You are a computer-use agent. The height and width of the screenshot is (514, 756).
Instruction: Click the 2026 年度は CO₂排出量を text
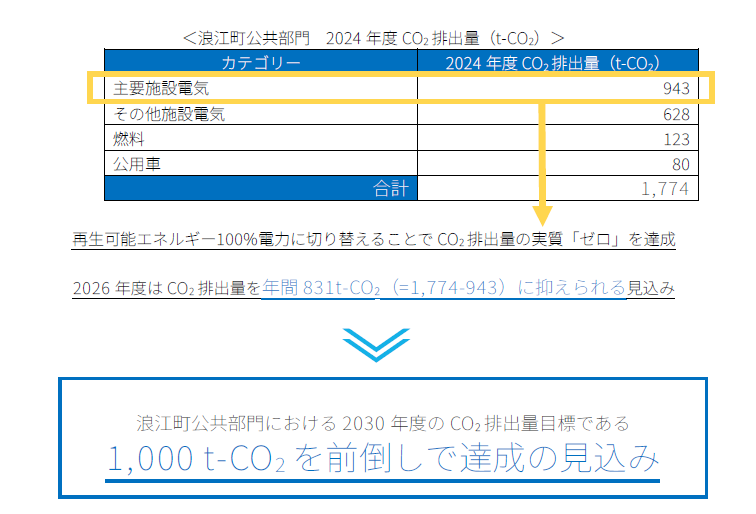point(165,289)
